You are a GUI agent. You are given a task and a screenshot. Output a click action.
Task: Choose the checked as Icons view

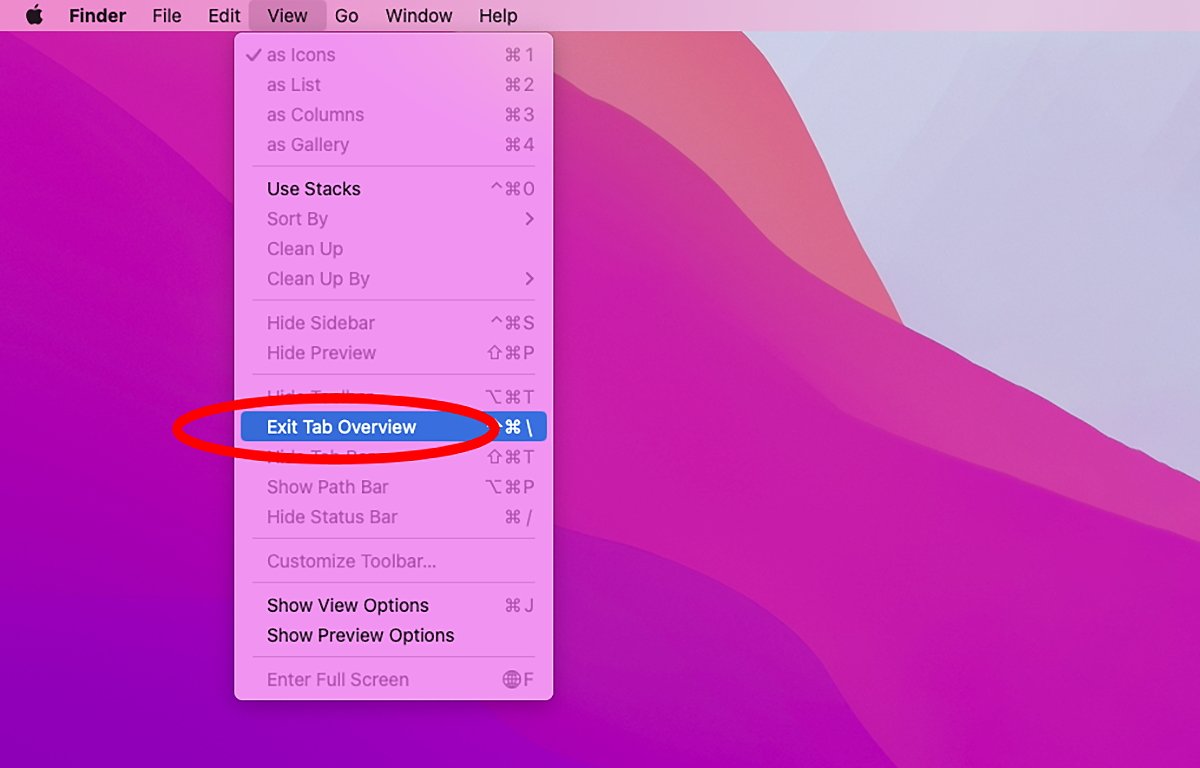pyautogui.click(x=301, y=55)
